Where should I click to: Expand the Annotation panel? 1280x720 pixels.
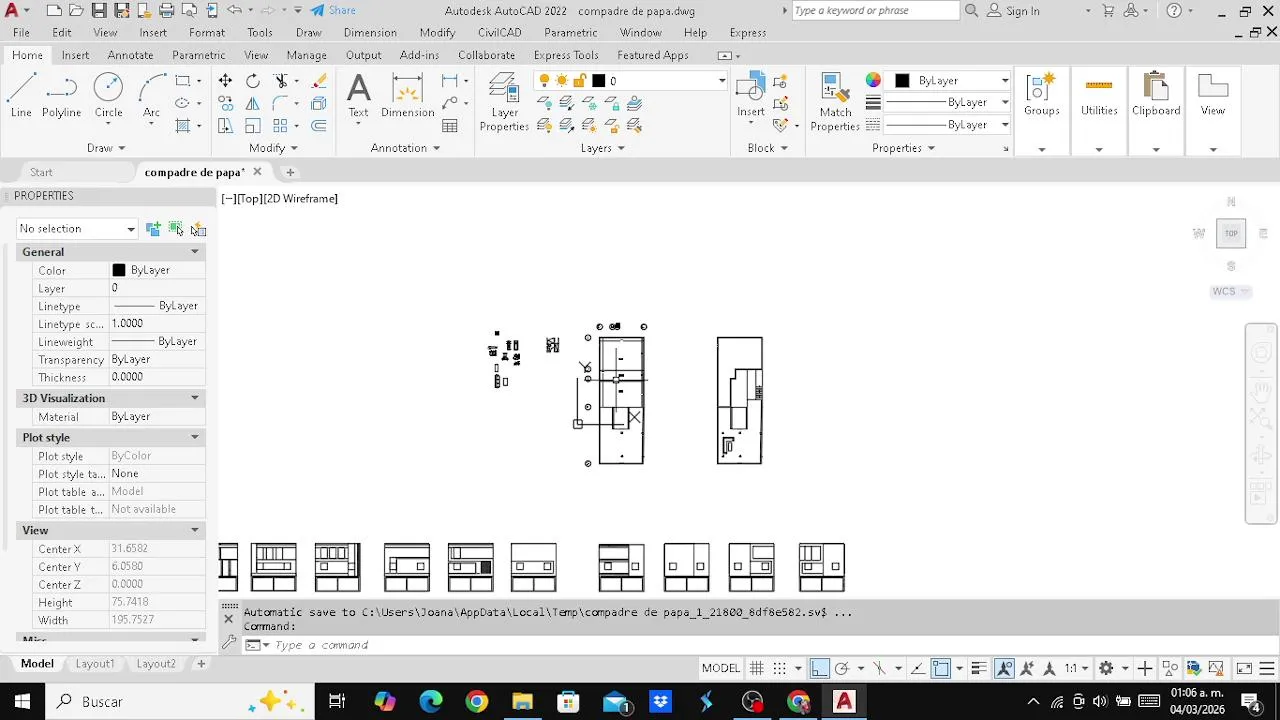click(x=405, y=148)
